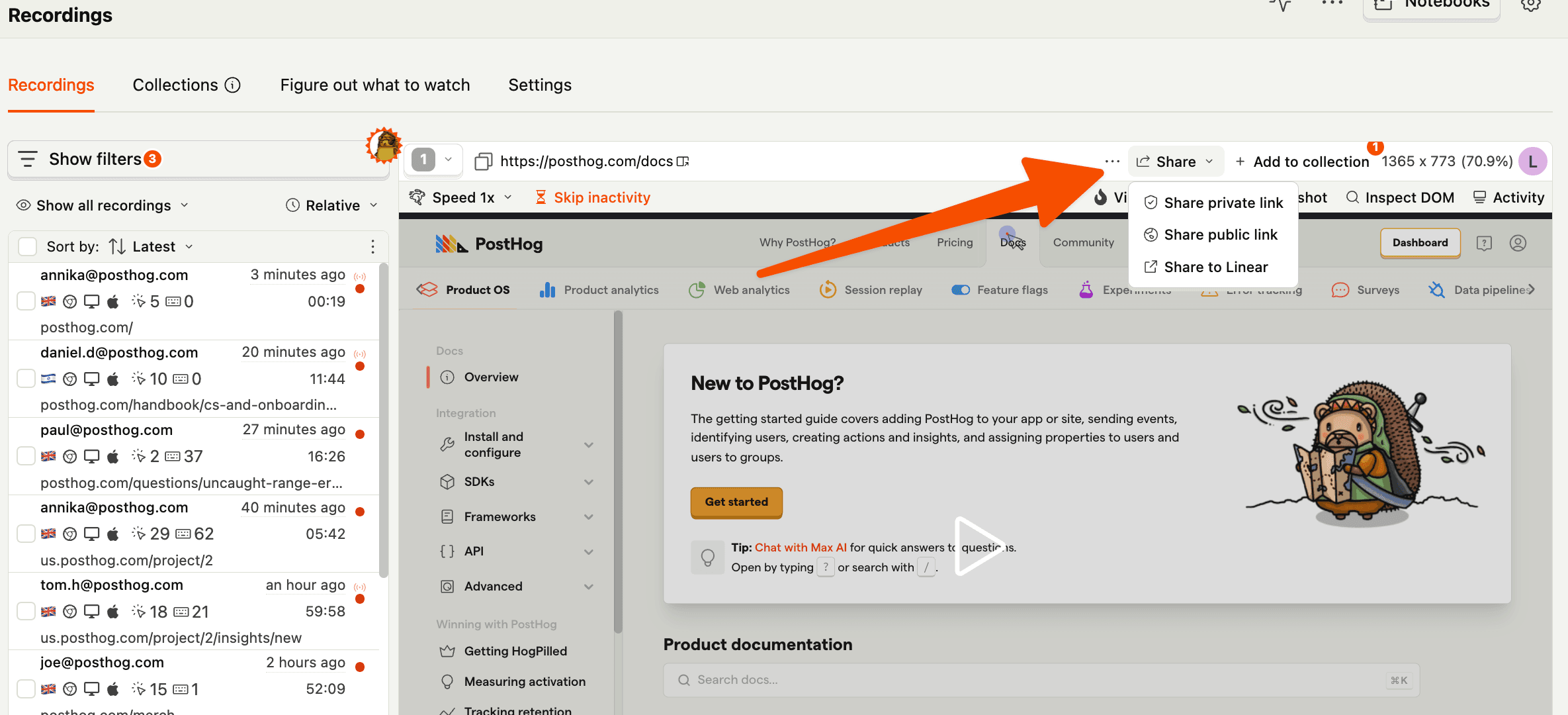Viewport: 1568px width, 715px height.
Task: Open the player three-dot more menu
Action: tap(1112, 161)
